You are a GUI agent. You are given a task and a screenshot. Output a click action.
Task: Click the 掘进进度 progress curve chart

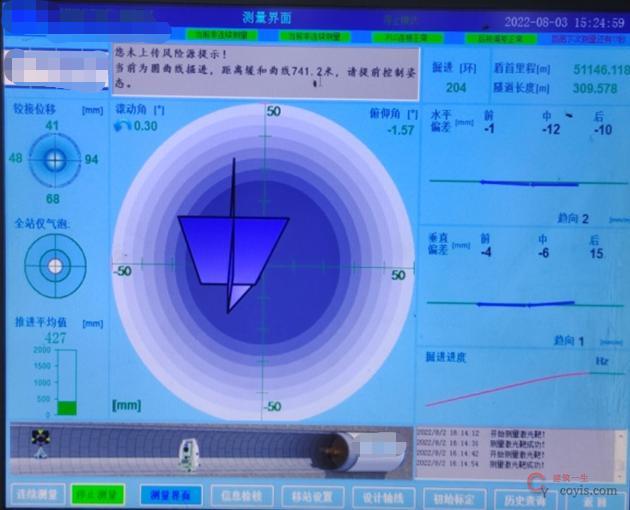click(525, 388)
